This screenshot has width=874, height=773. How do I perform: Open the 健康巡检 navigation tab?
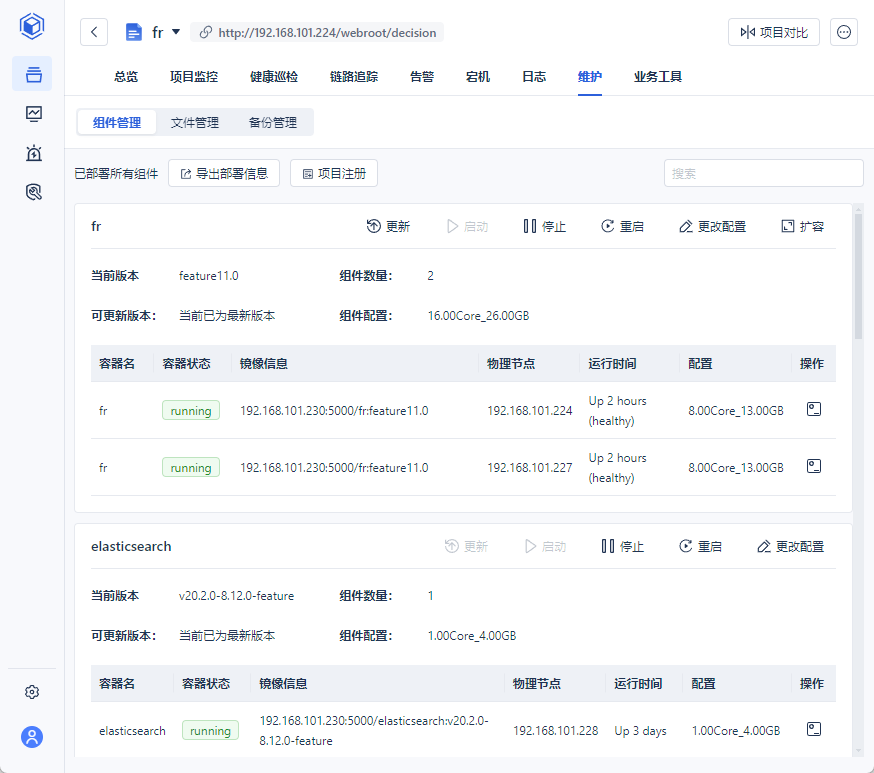[x=273, y=77]
